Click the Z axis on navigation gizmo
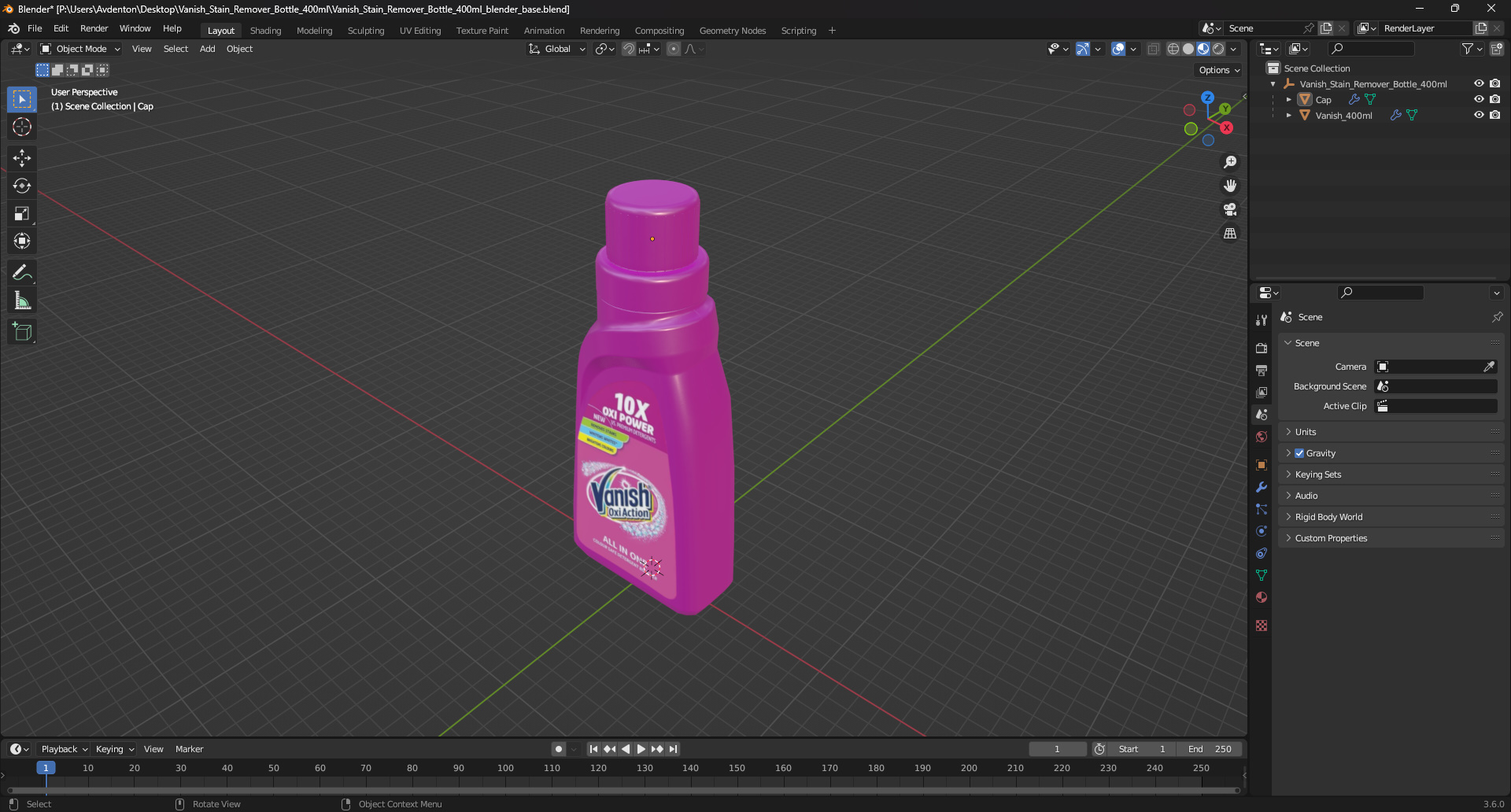 pyautogui.click(x=1207, y=98)
